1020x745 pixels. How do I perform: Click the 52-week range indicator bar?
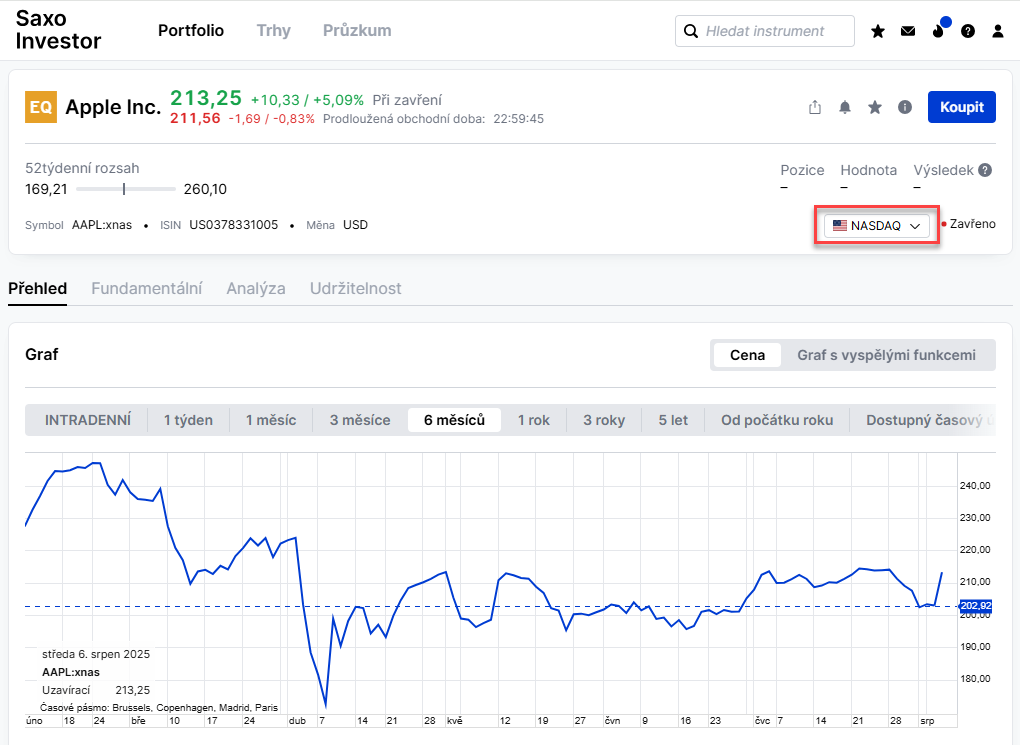coord(126,189)
